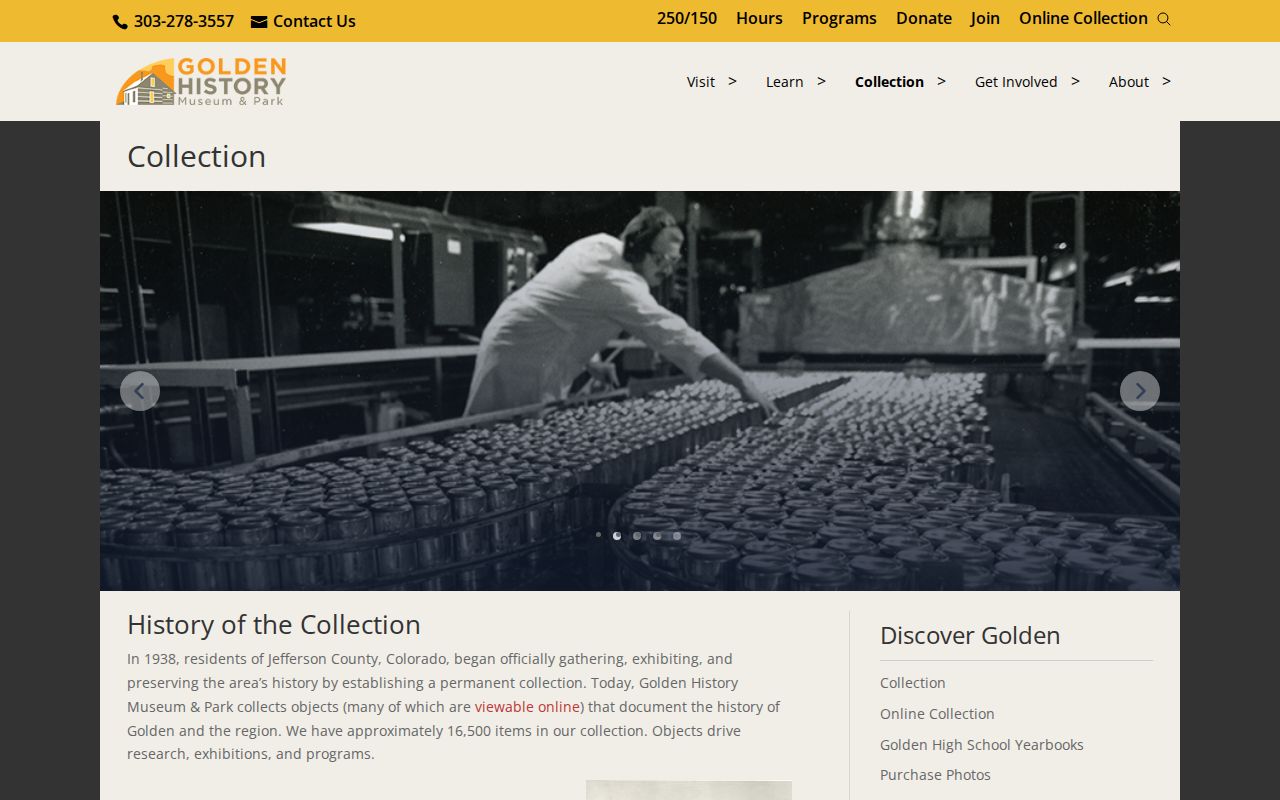Select the third slideshow dot
The height and width of the screenshot is (800, 1280).
click(637, 536)
